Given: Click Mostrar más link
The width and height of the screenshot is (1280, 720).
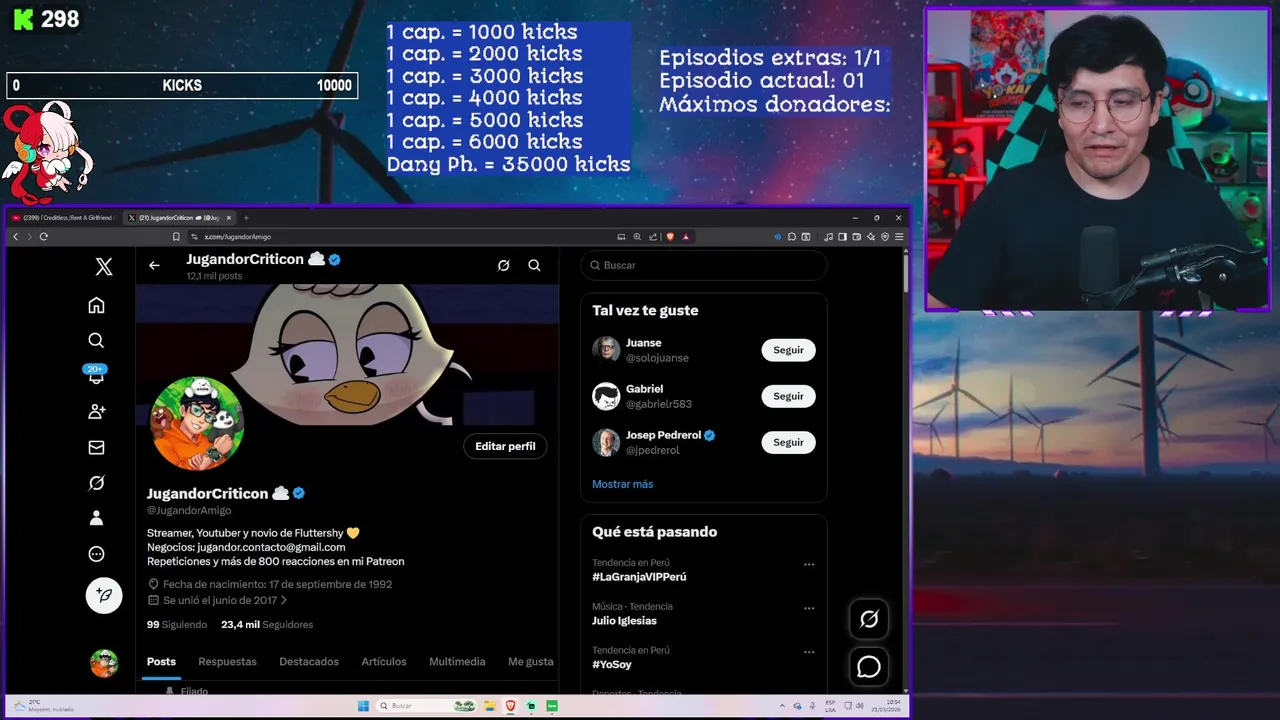Looking at the screenshot, I should (x=622, y=484).
